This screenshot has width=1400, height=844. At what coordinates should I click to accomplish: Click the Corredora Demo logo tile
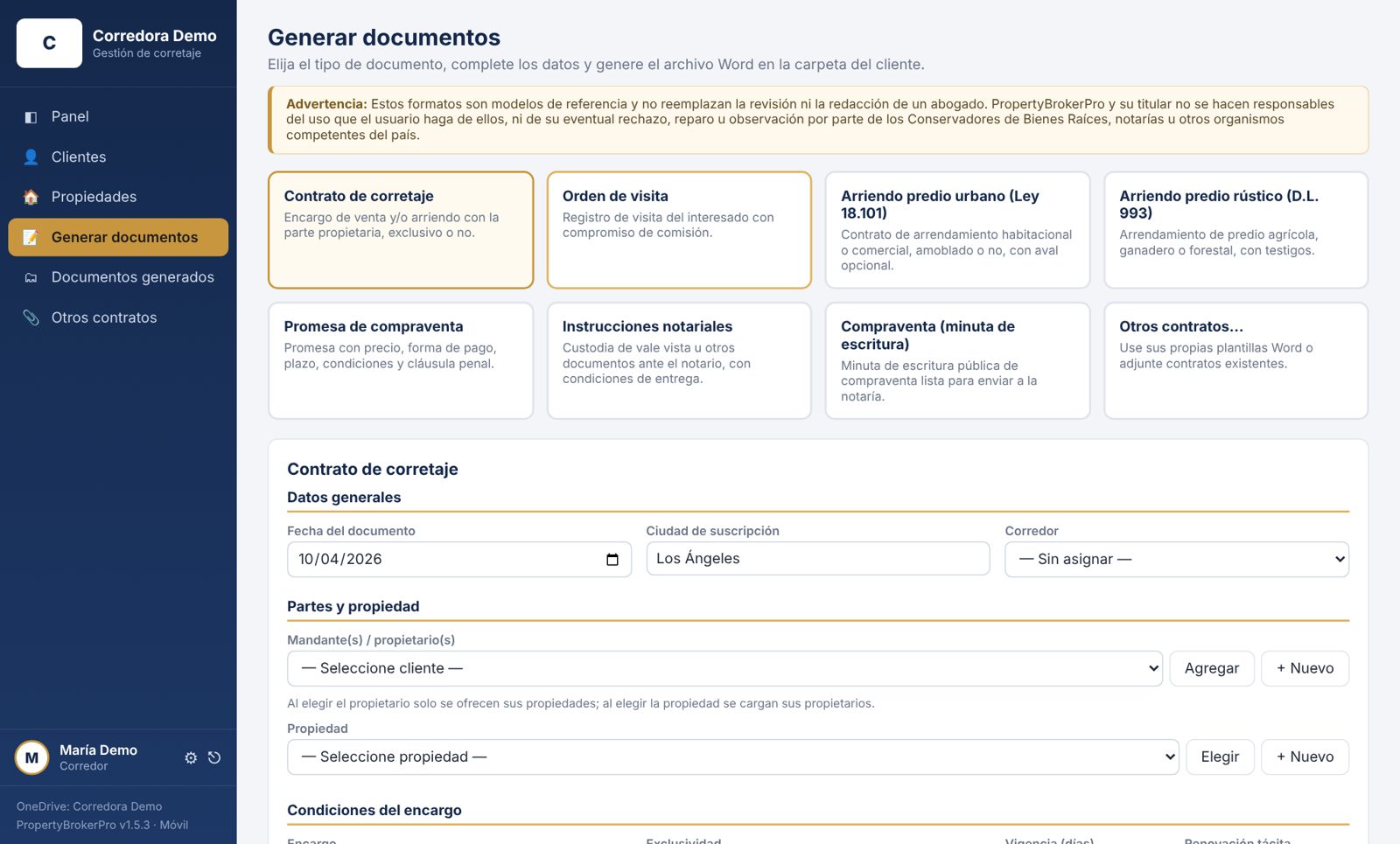pos(49,43)
